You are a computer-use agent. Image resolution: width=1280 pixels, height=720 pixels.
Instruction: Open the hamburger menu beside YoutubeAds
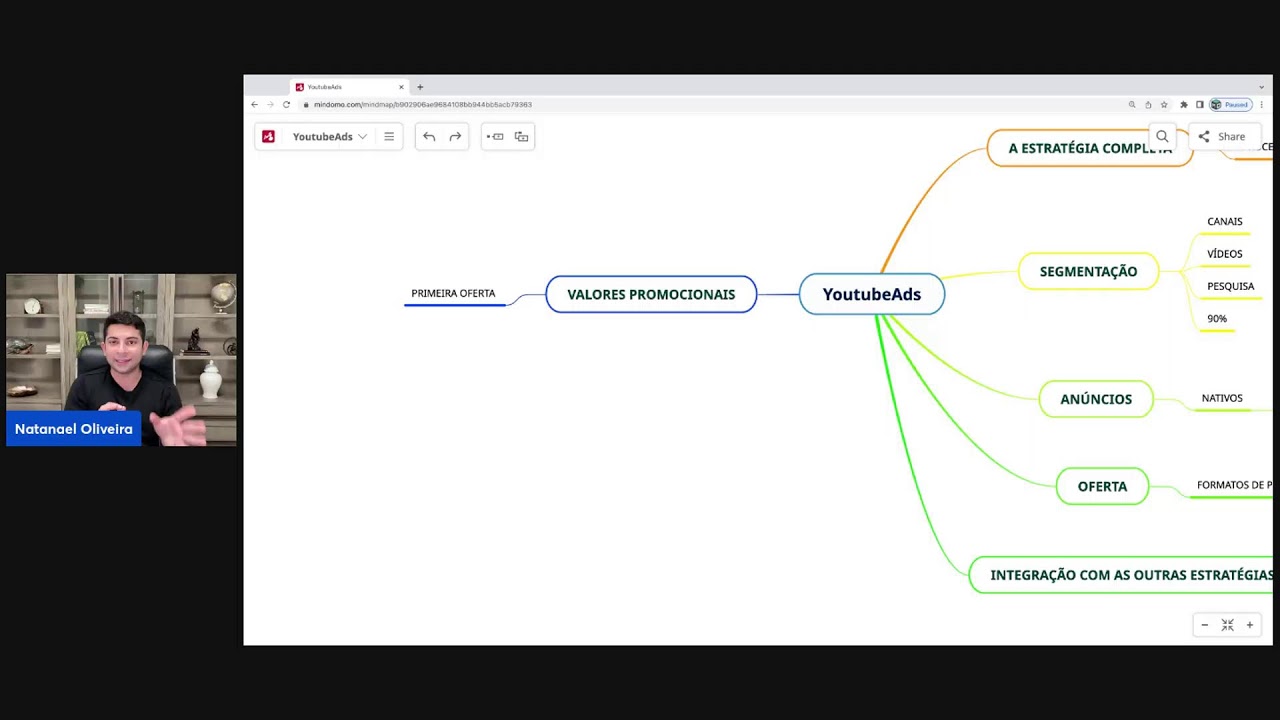[x=389, y=137]
